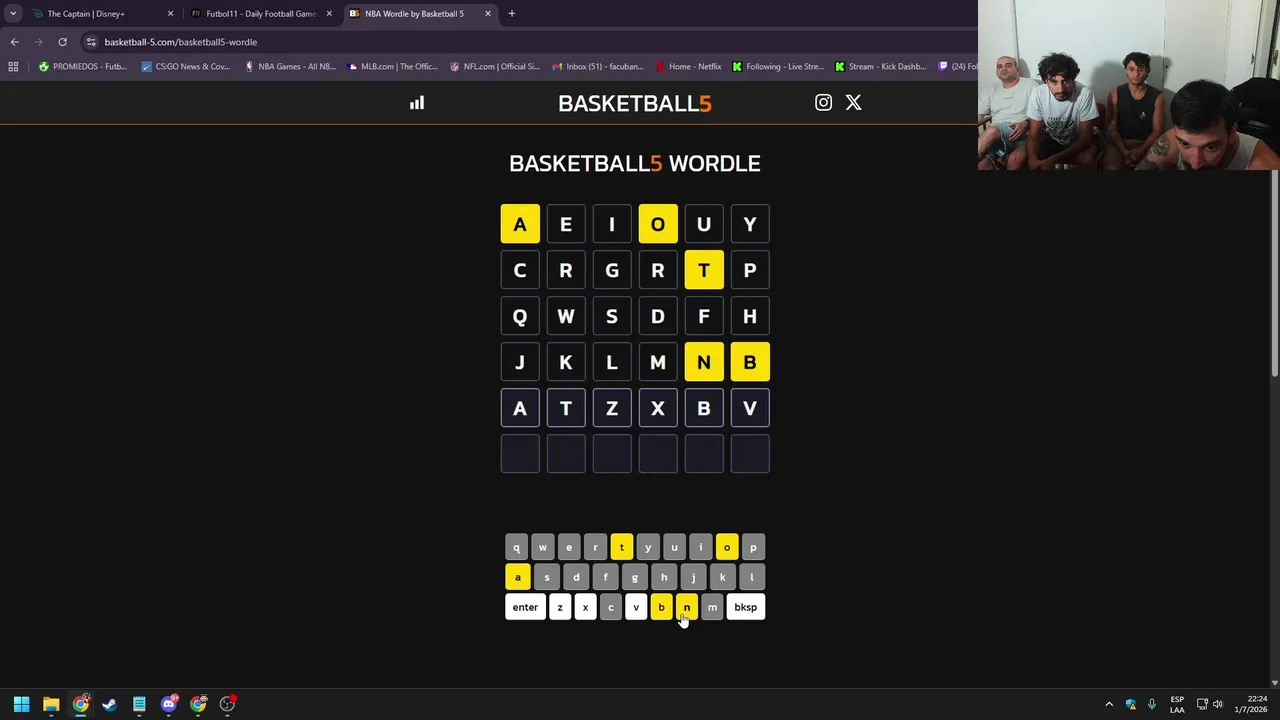Click the 'v' key on the on-screen keyboard
Screen dimensions: 1280x720
(636, 607)
